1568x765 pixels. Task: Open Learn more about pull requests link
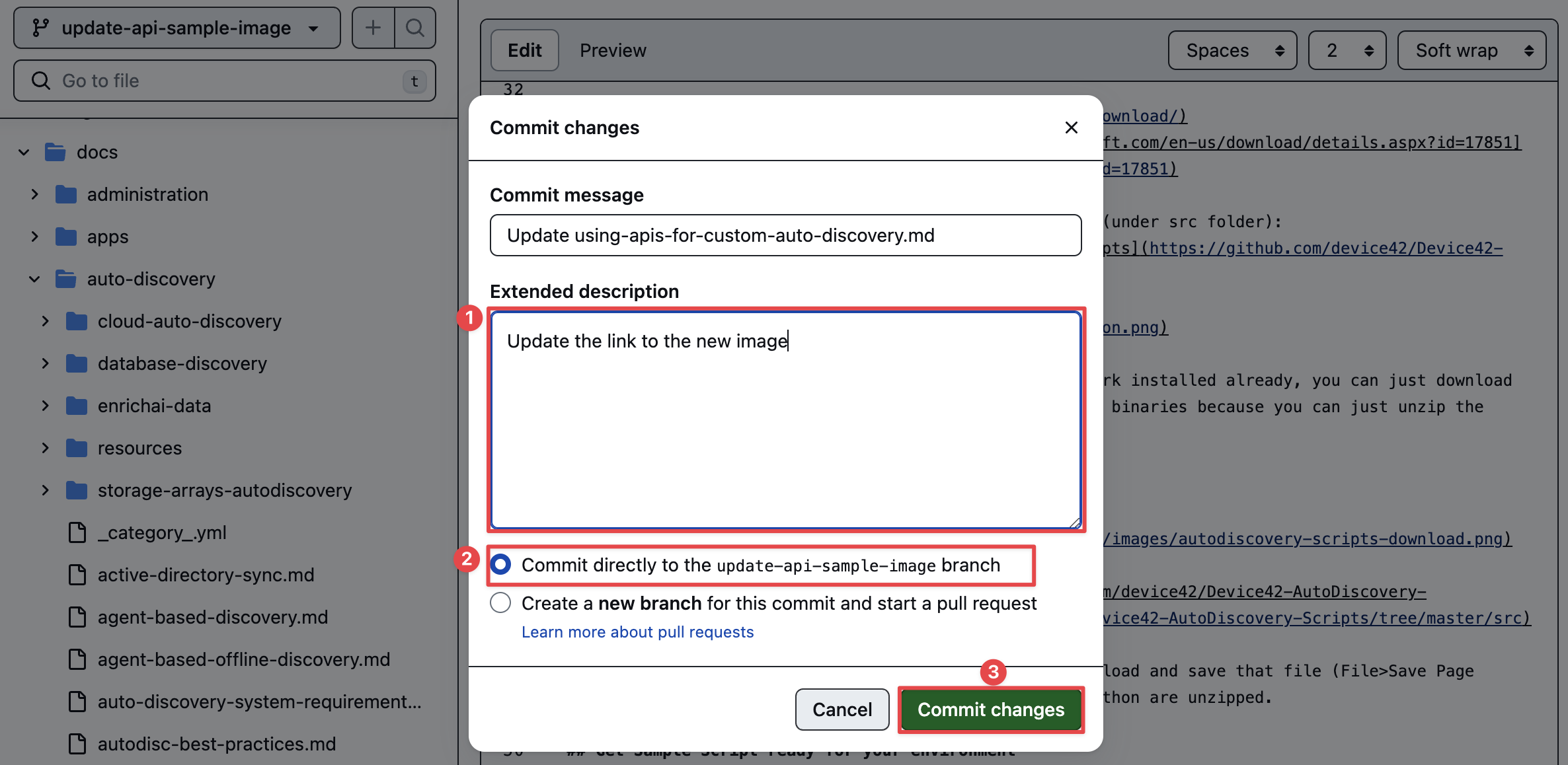637,632
